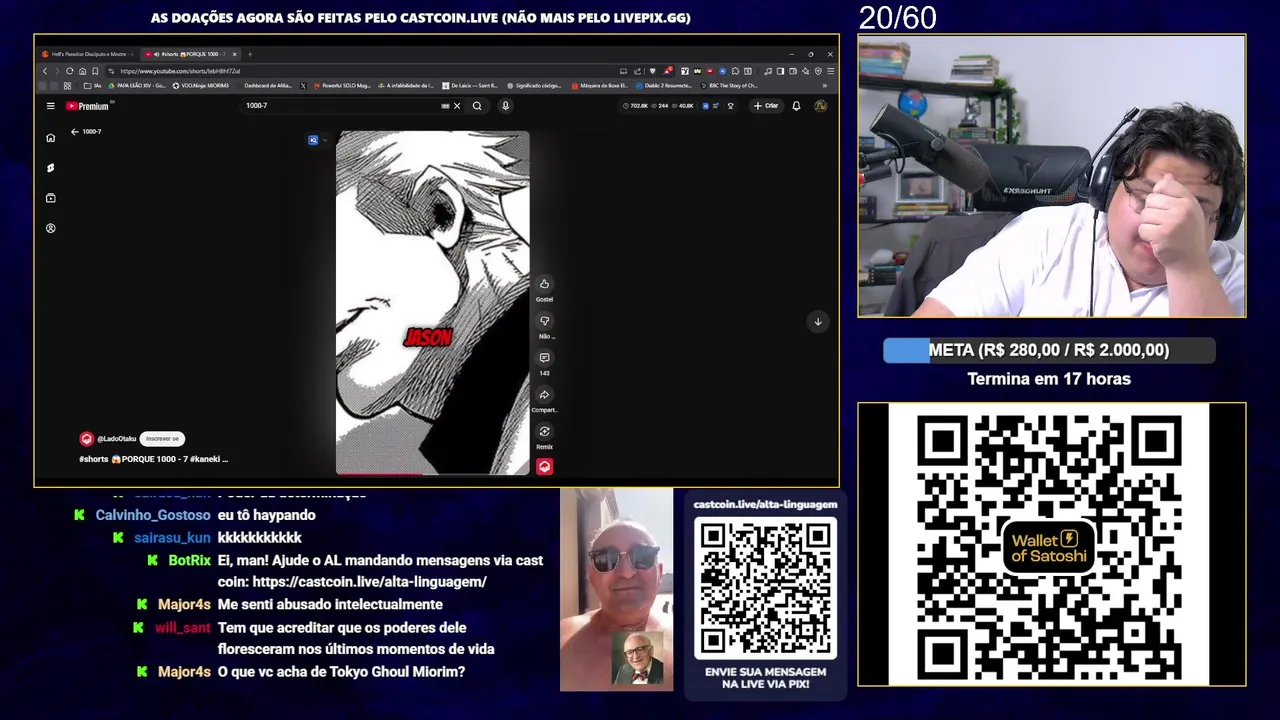The height and width of the screenshot is (720, 1280).
Task: Subscribe with the Inscrever-se button
Action: click(162, 439)
